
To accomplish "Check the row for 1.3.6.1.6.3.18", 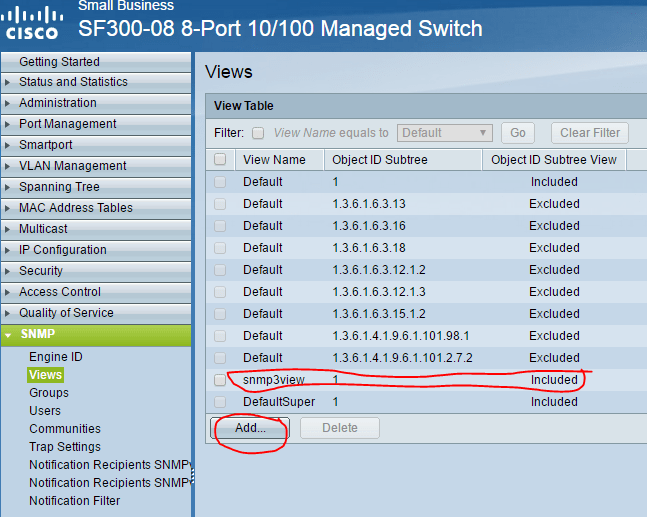I will pyautogui.click(x=220, y=248).
